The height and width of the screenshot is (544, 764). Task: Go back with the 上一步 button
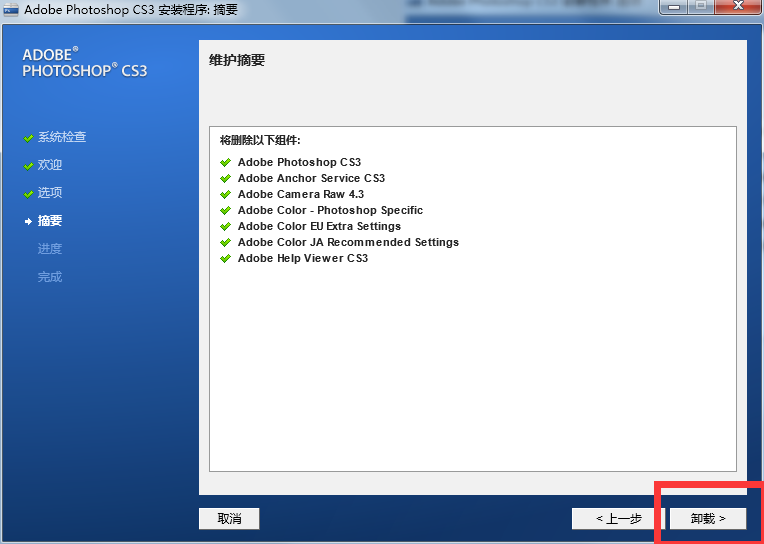pyautogui.click(x=618, y=519)
